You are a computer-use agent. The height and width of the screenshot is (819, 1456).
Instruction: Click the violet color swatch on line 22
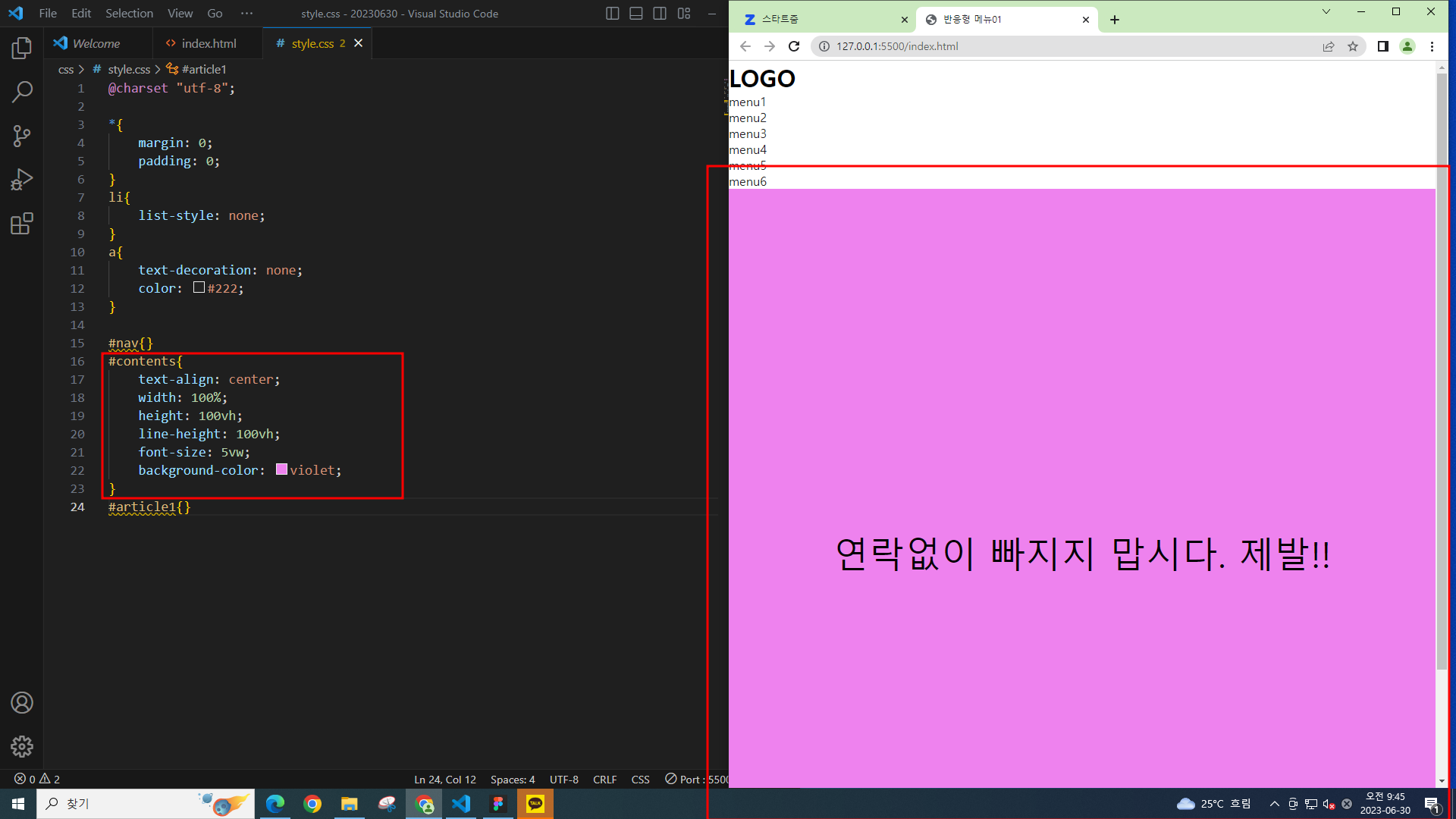point(281,469)
